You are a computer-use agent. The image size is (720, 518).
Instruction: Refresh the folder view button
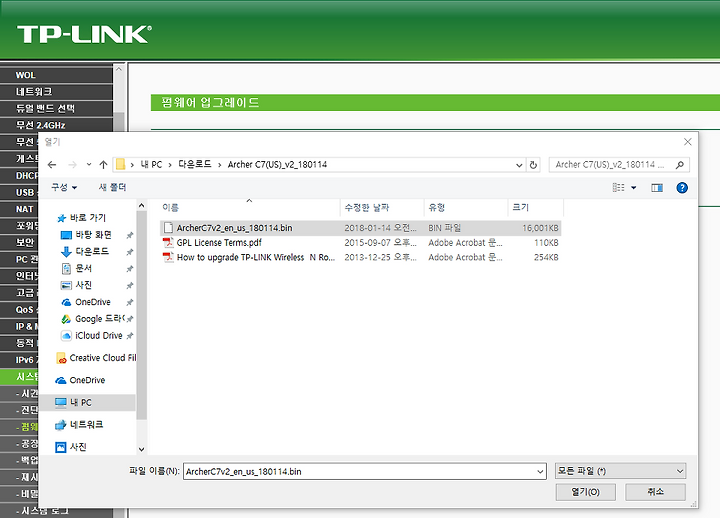(533, 165)
